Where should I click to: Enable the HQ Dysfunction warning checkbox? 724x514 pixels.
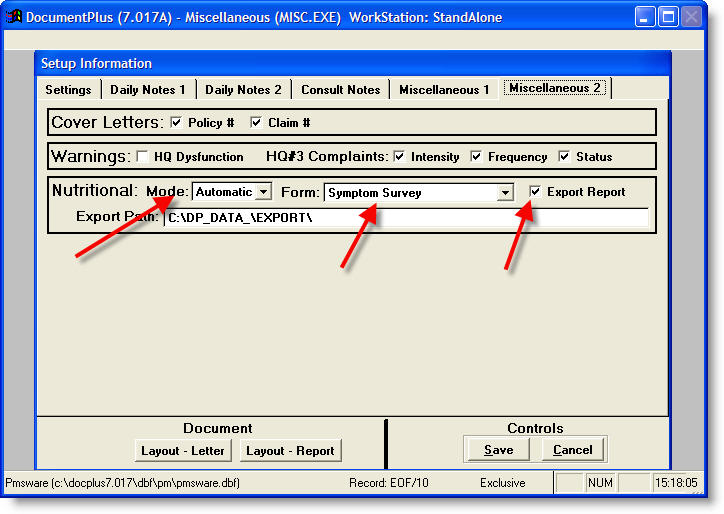[142, 157]
